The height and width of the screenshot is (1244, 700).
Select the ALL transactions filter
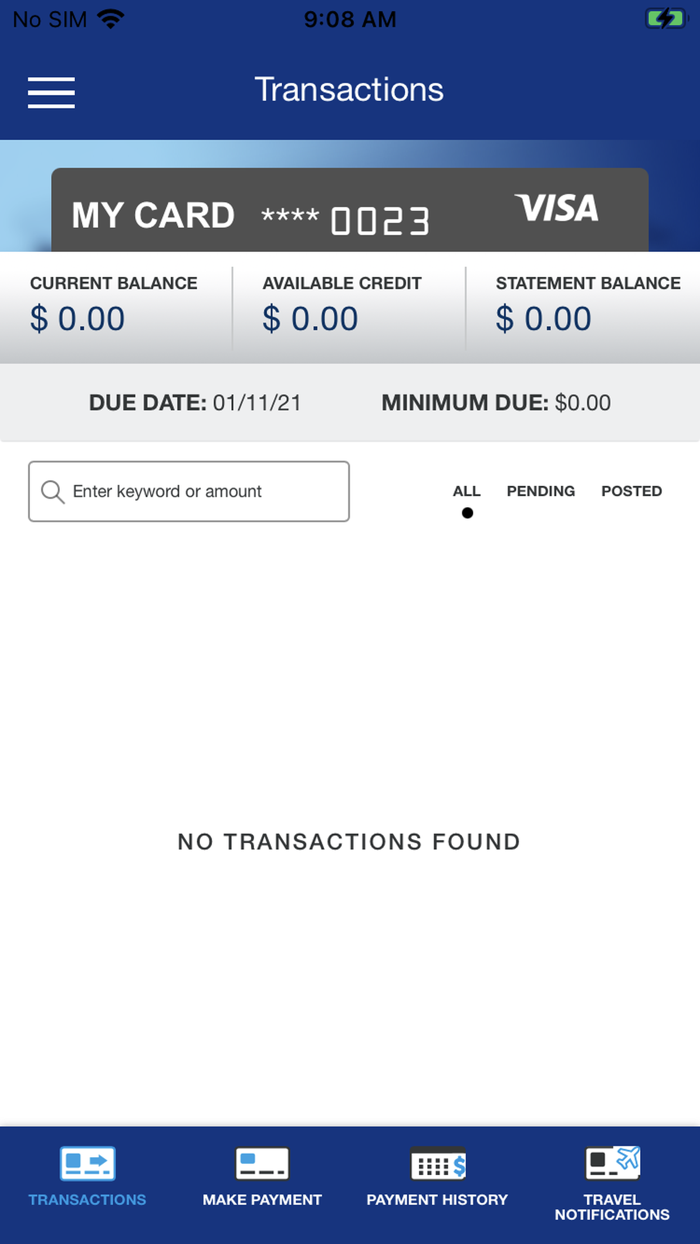466,491
